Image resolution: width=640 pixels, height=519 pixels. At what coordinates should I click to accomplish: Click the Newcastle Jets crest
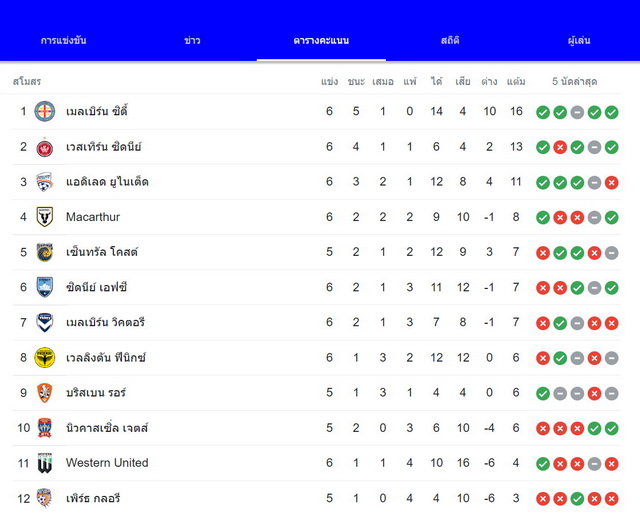[x=44, y=428]
